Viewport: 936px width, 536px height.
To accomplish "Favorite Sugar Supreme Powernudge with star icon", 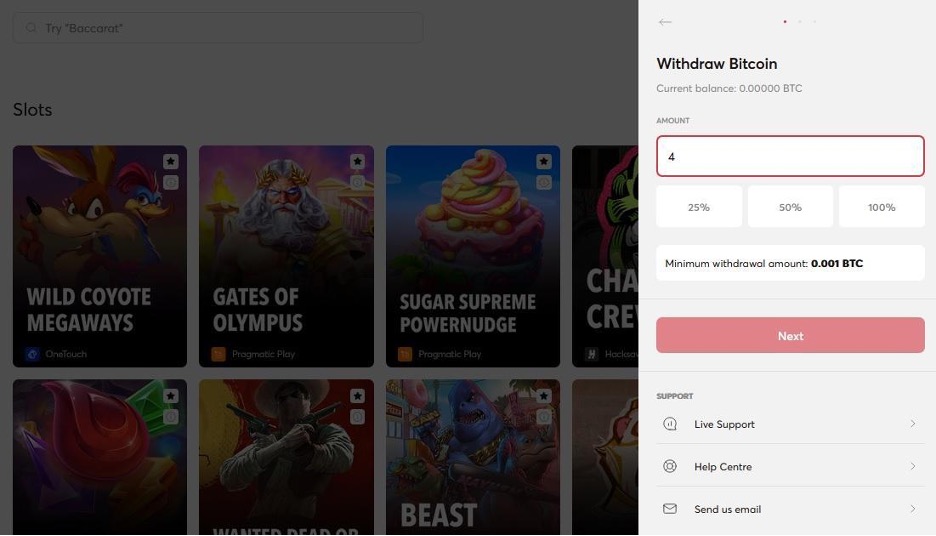I will (x=544, y=161).
